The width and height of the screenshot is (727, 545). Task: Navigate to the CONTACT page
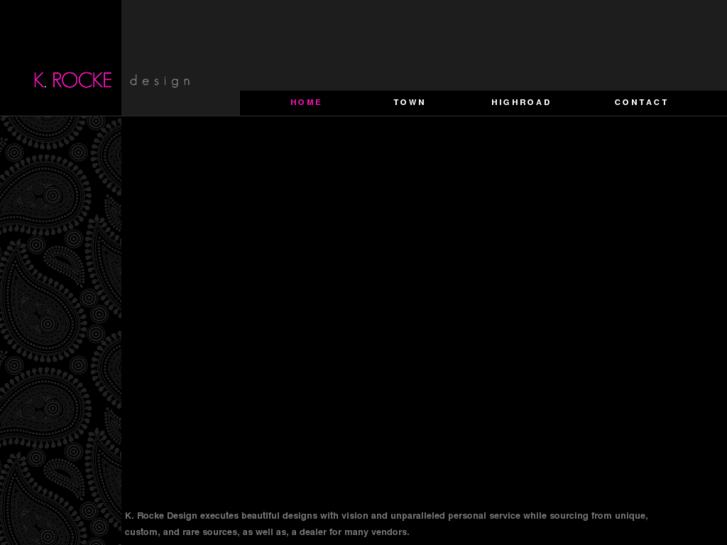coord(641,102)
